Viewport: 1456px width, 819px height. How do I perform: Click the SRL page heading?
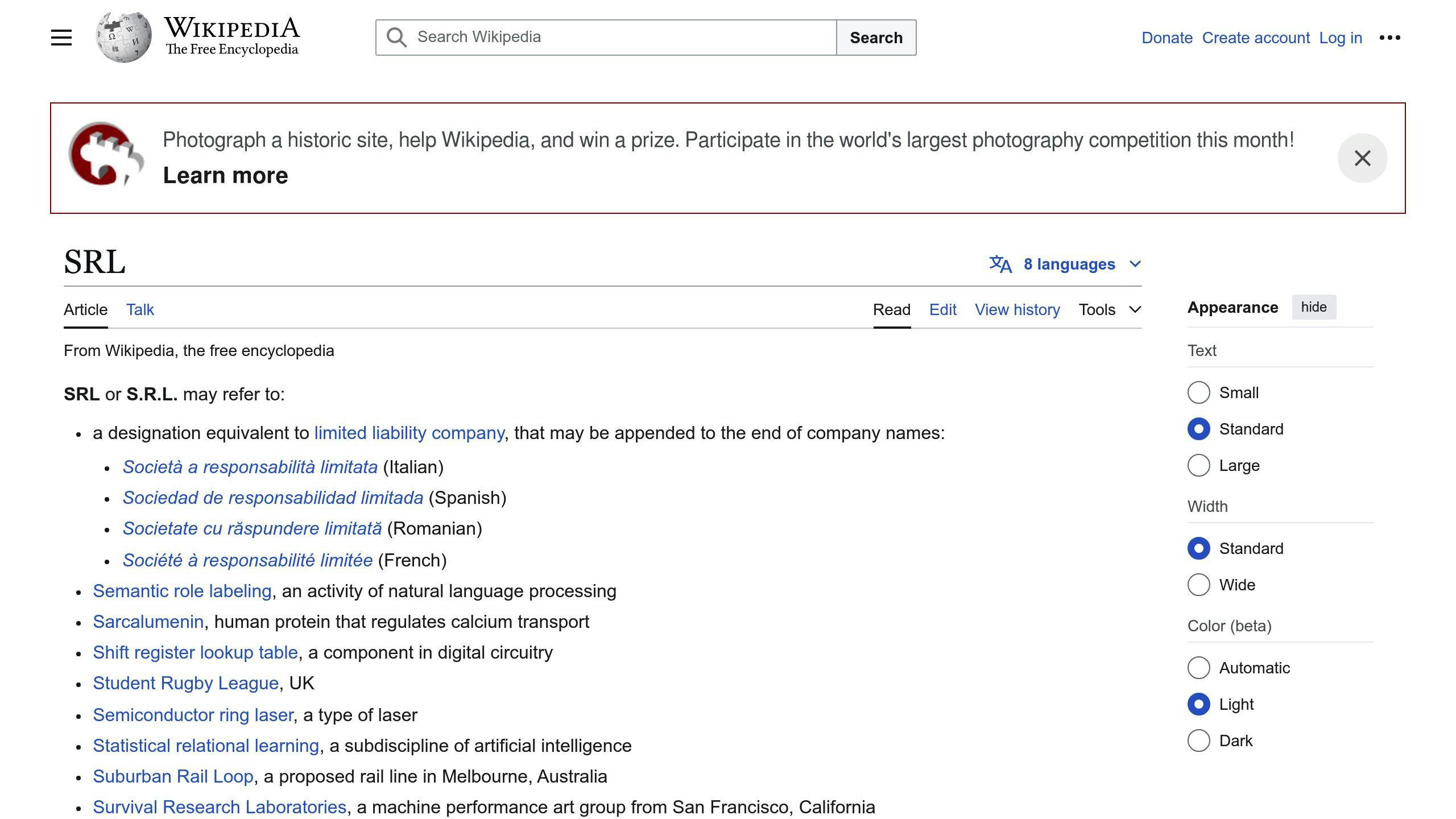pyautogui.click(x=94, y=262)
